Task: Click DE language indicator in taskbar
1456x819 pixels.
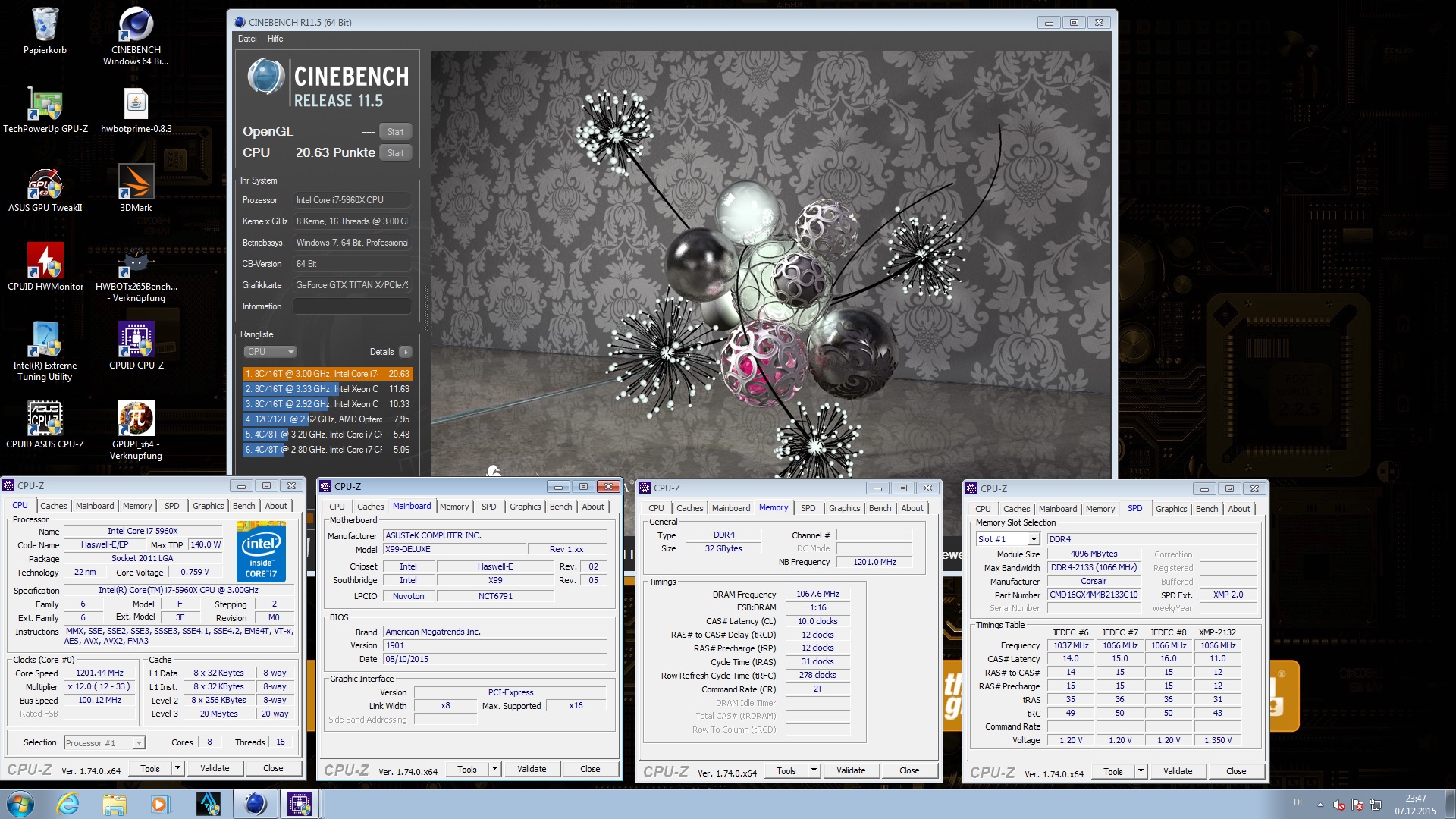Action: (1299, 802)
